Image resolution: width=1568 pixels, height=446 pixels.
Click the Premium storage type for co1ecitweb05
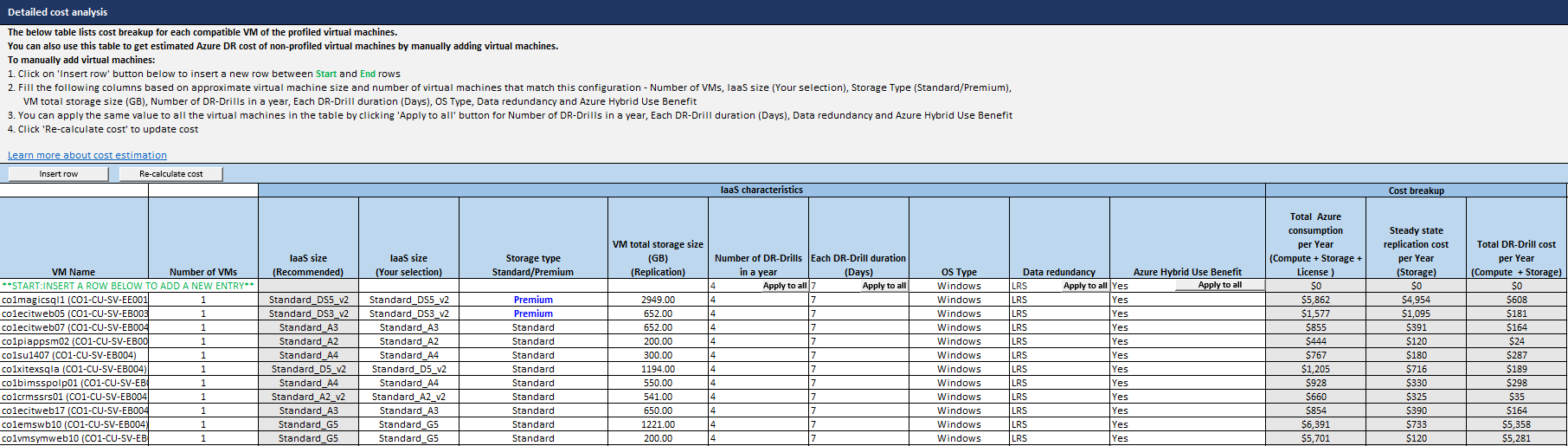click(533, 313)
